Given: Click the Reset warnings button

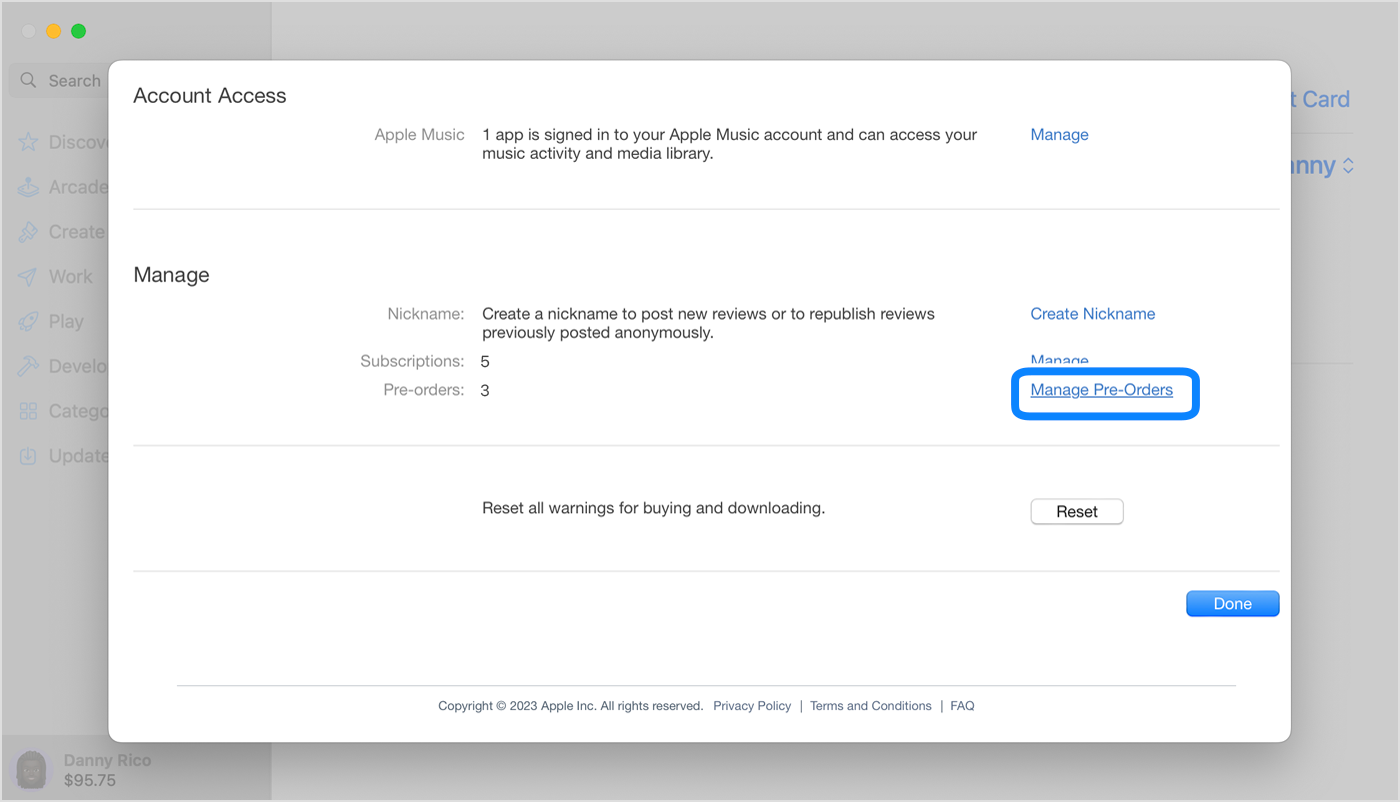Looking at the screenshot, I should click(x=1077, y=512).
